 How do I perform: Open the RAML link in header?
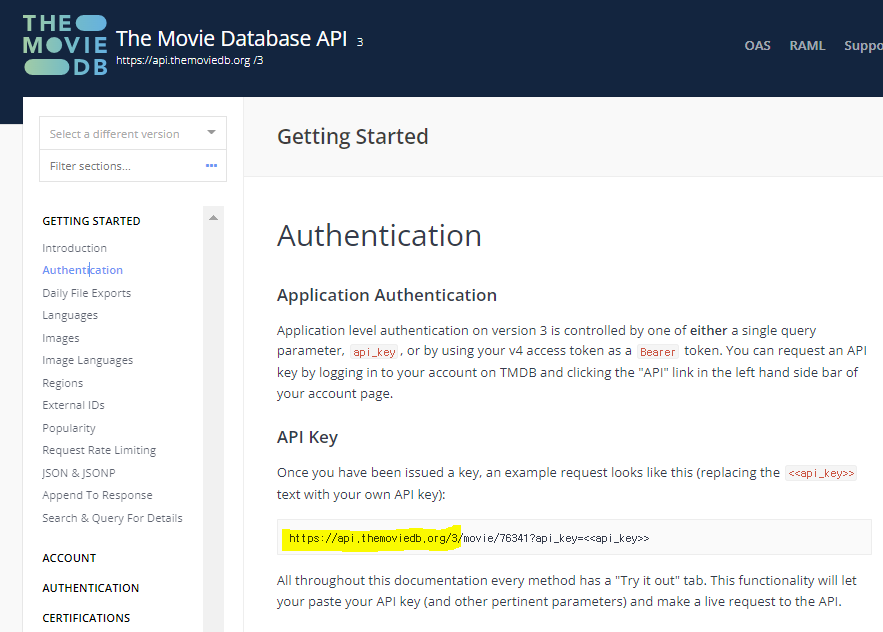point(807,46)
